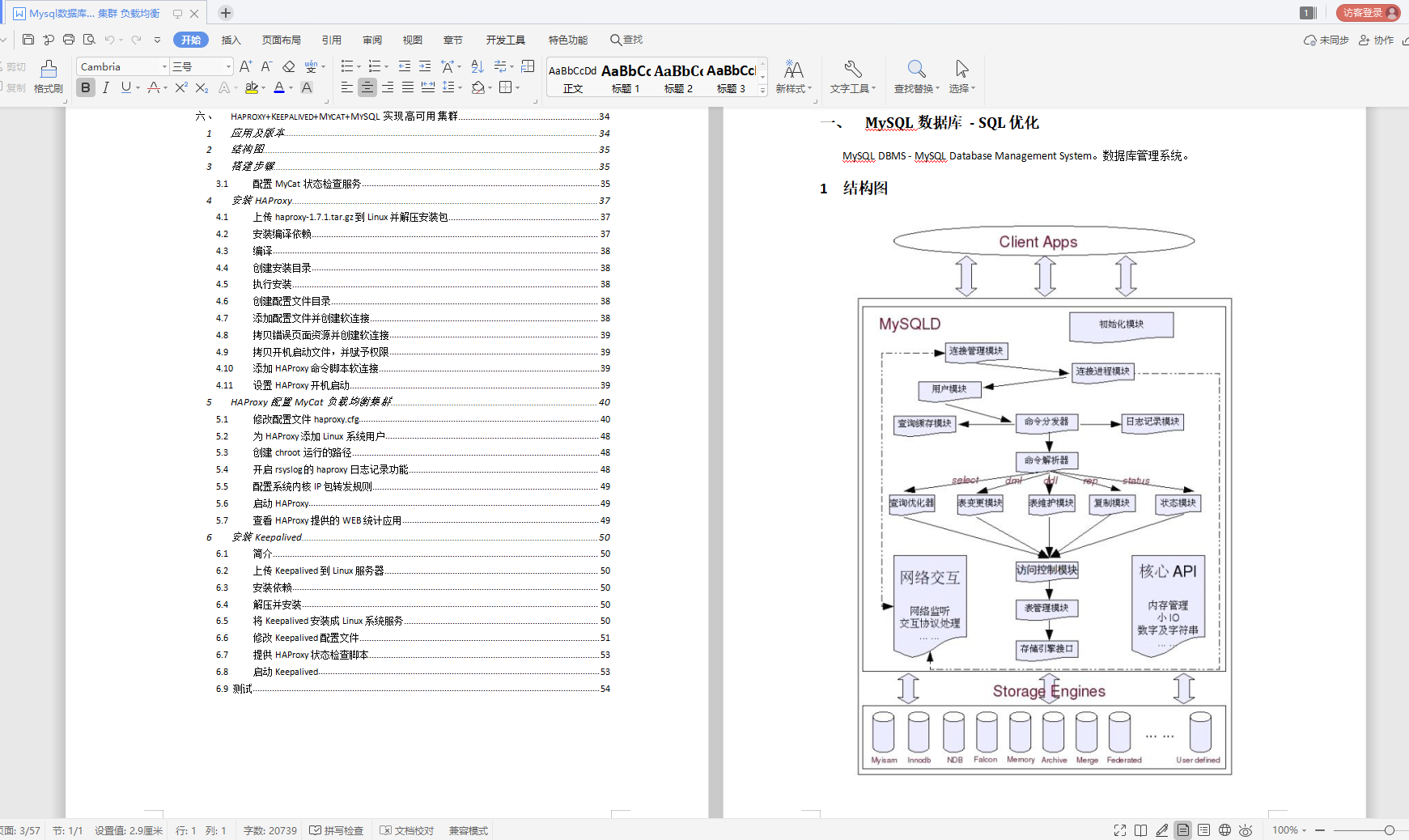Open the Cambria font name dropdown
Image resolution: width=1409 pixels, height=840 pixels.
point(165,66)
